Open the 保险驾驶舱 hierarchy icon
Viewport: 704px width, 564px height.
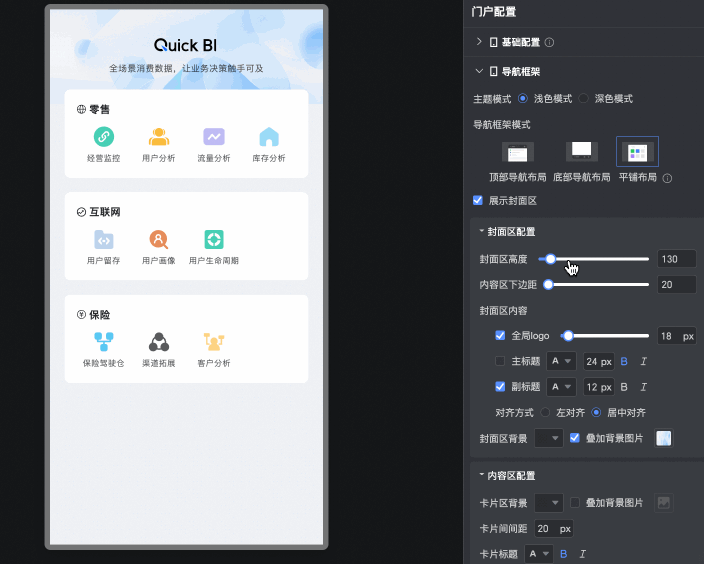[104, 342]
